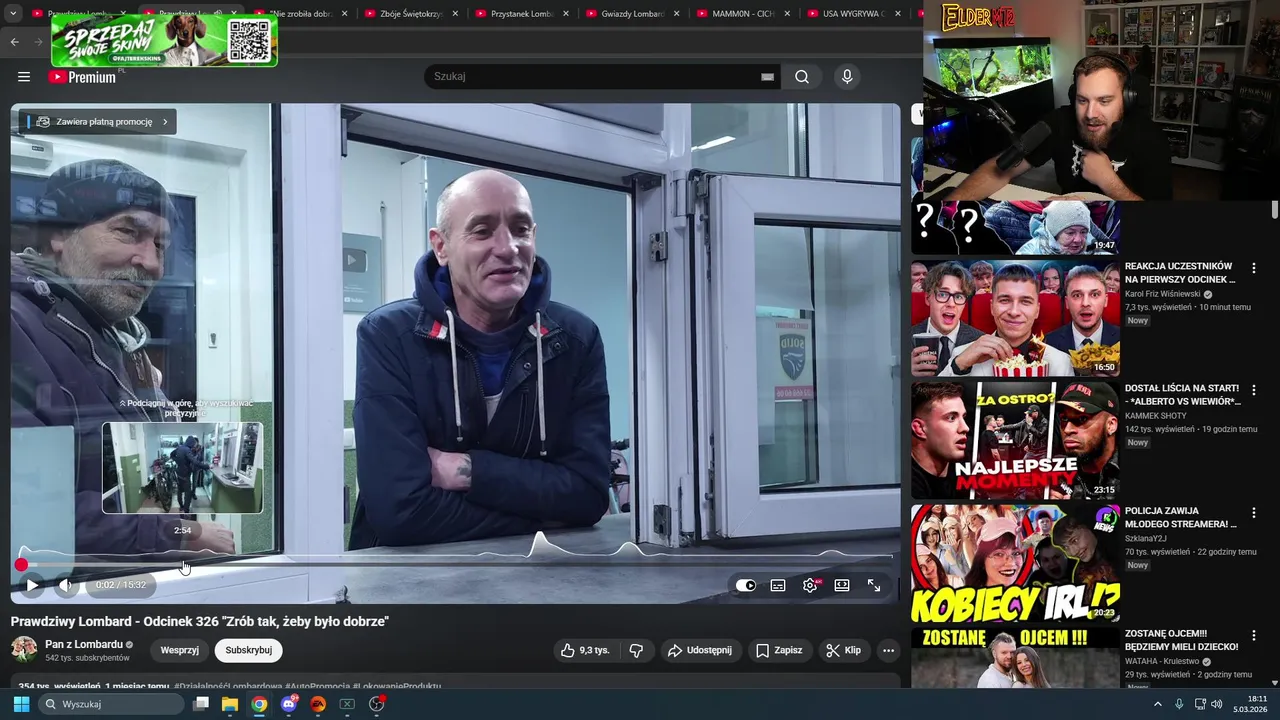Open options for 'POLICJA ZAWIJA MŁODEGO STREAMERA' video

tap(1254, 513)
